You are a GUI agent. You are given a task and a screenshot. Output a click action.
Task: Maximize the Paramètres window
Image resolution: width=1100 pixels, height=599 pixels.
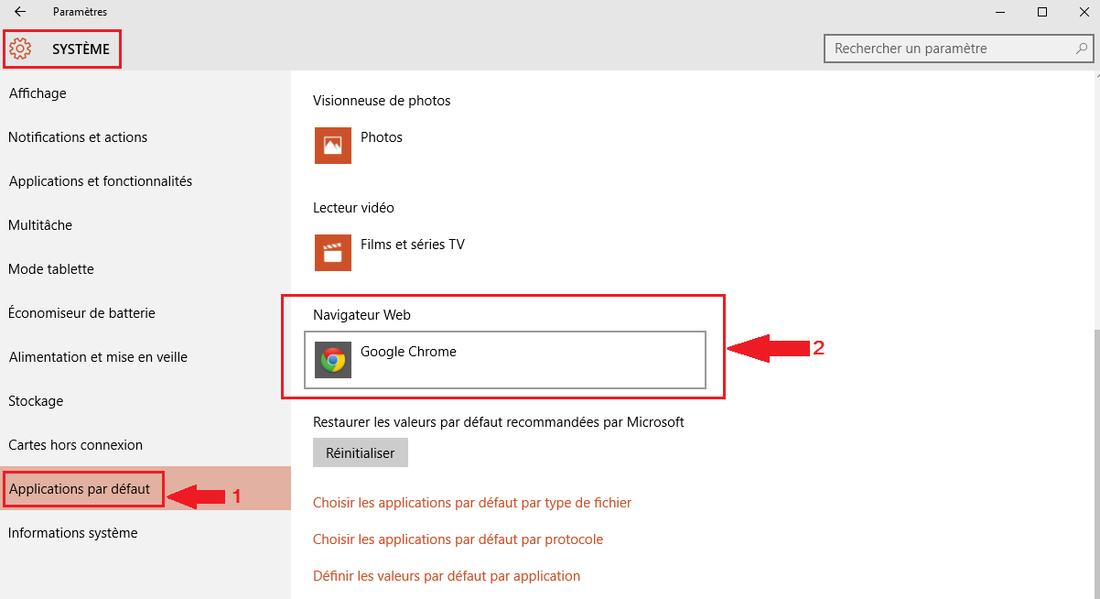click(x=1042, y=12)
